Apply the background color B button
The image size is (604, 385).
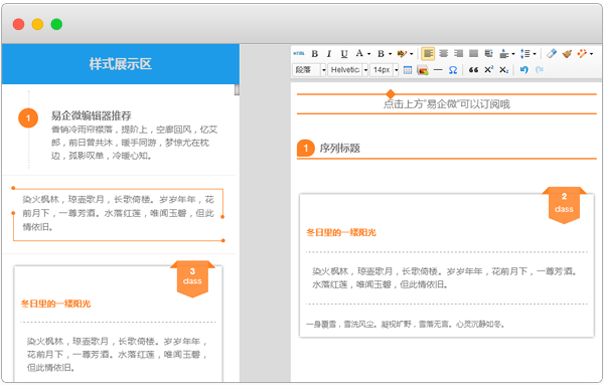click(x=381, y=54)
